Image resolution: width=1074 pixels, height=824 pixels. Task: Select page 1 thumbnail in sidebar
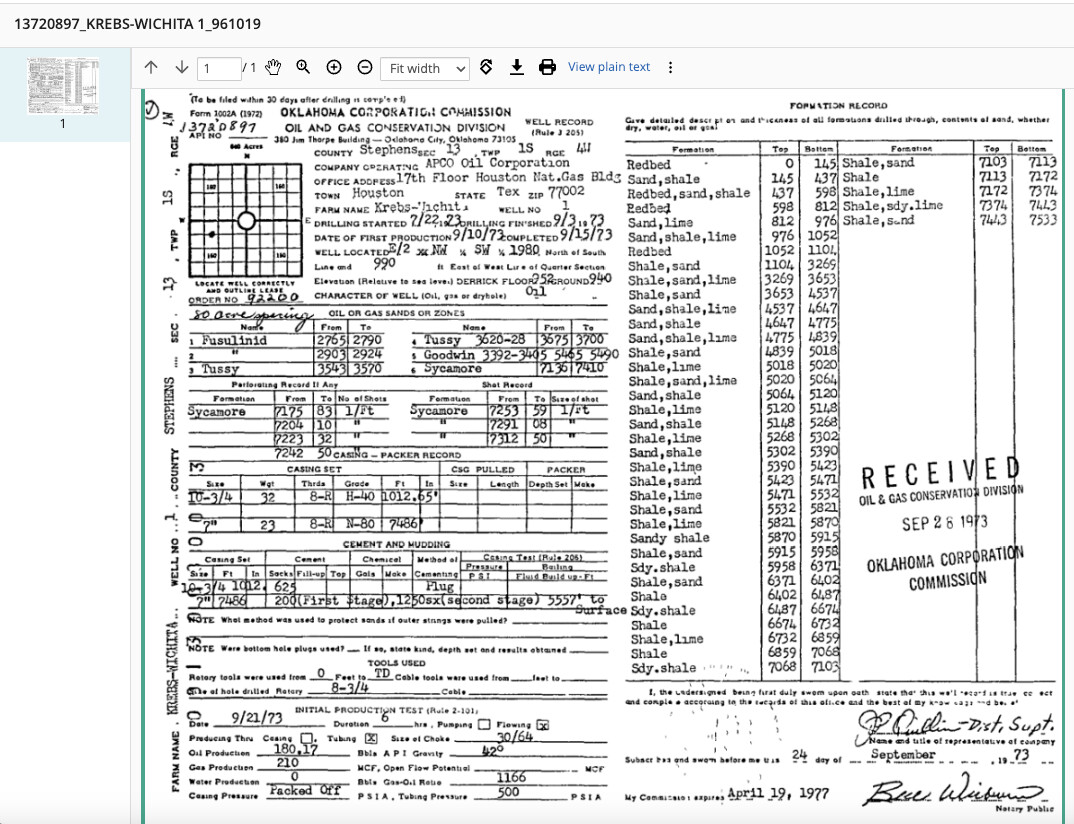click(x=63, y=86)
